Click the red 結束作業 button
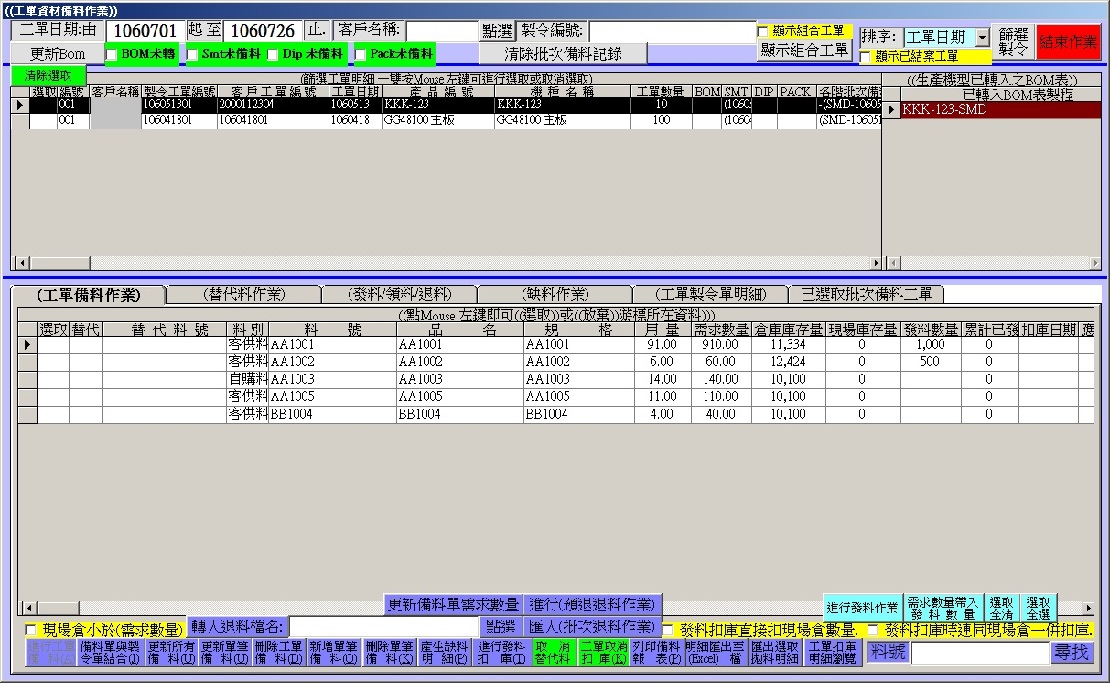Viewport: 1110px width, 684px height. (1068, 42)
